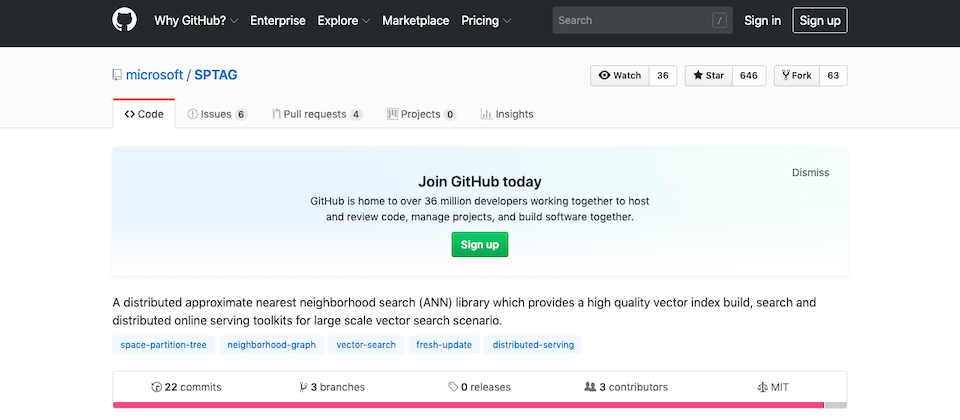Screen dimensions: 960x420
Task: Select the fresh-update topic tag
Action: (444, 345)
